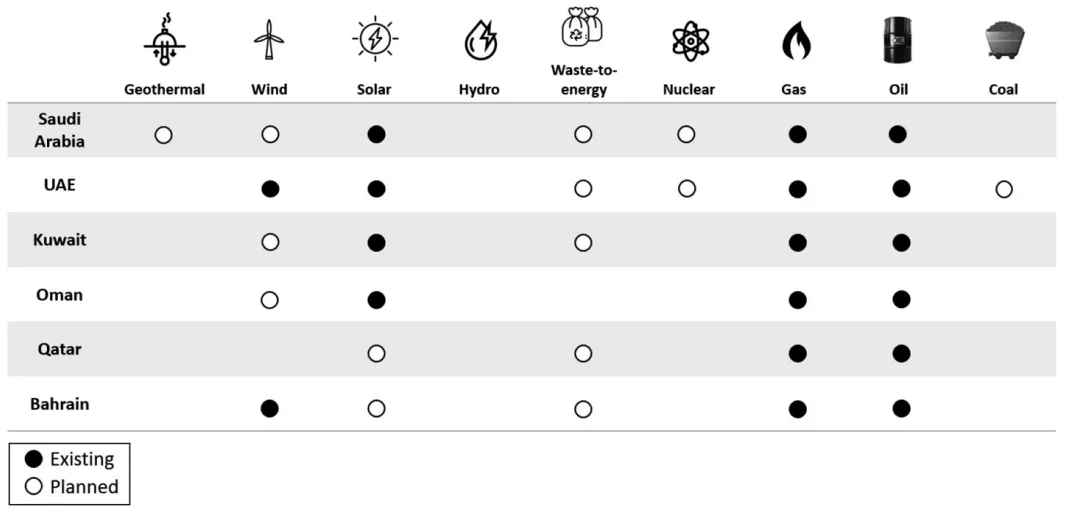Image resolution: width=1071 pixels, height=518 pixels.
Task: Click the Planned legend entry
Action: point(72,487)
